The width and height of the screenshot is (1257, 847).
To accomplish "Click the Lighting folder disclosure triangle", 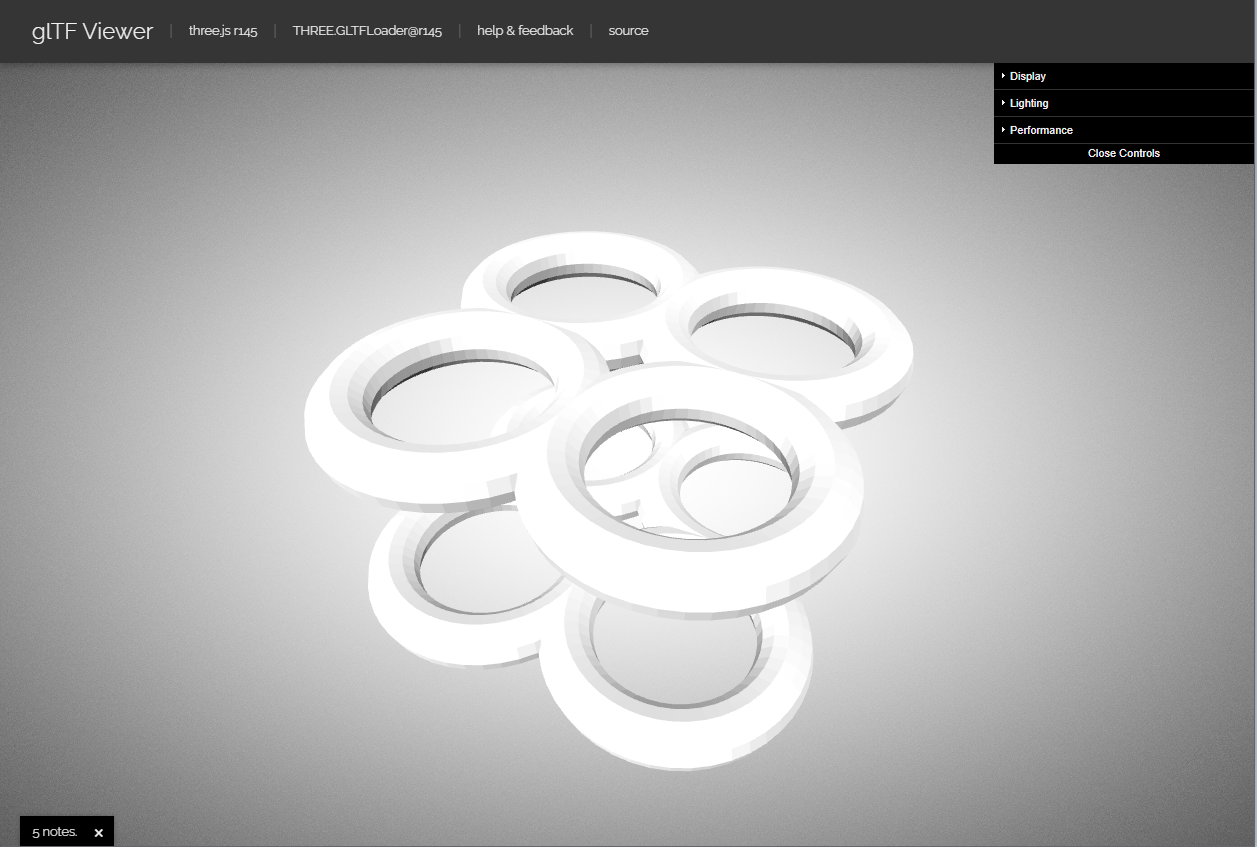I will [1003, 103].
